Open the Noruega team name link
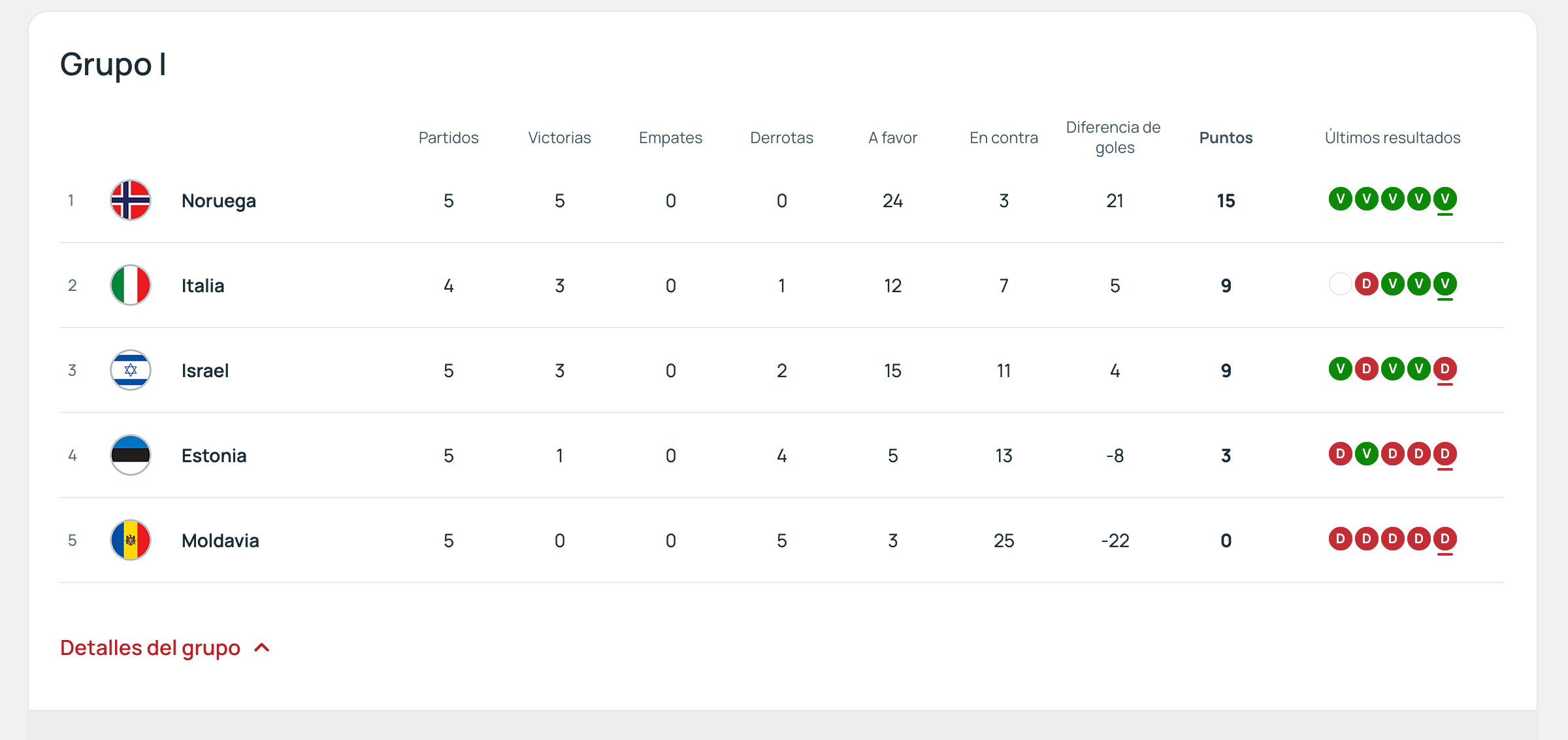Screen dimensions: 1568x740 [x=218, y=201]
